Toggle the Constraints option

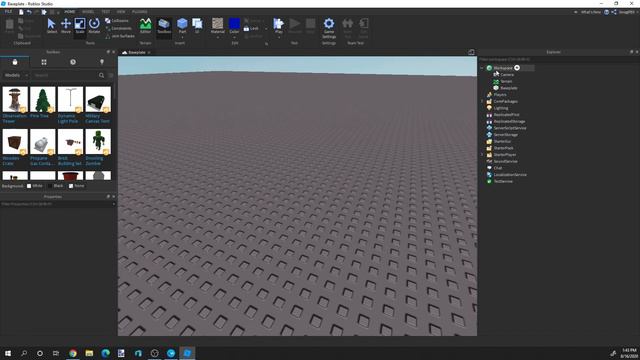118,29
